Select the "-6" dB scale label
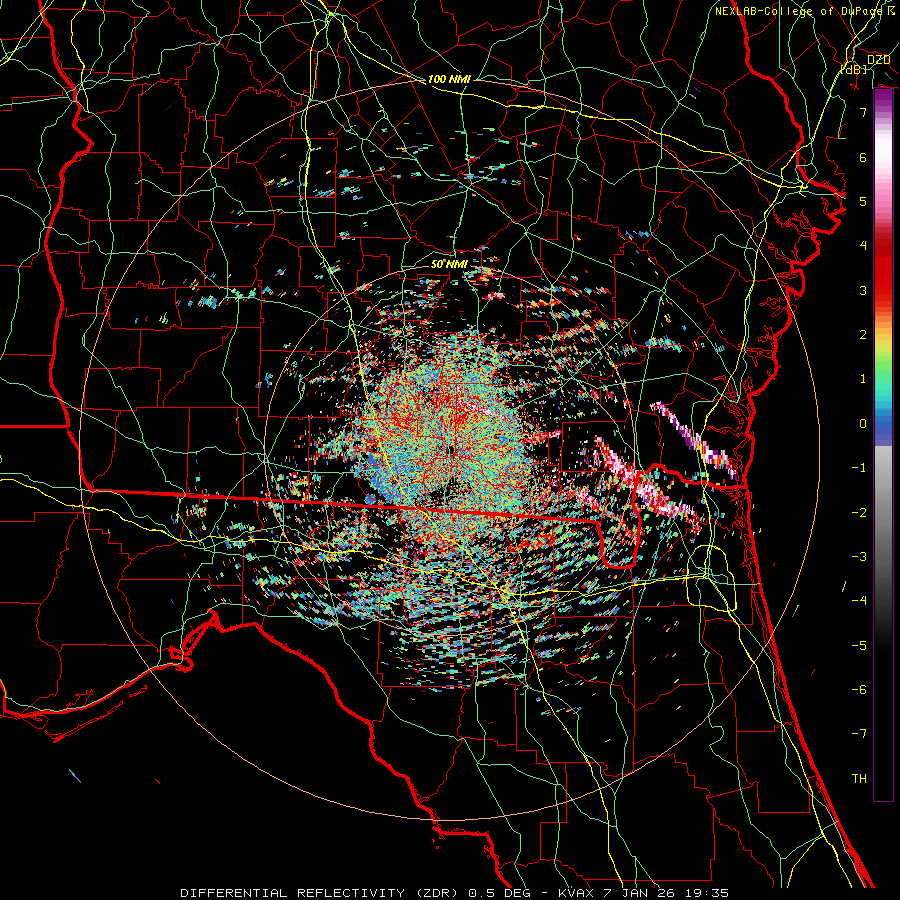Screen dimensions: 900x900 click(x=859, y=690)
